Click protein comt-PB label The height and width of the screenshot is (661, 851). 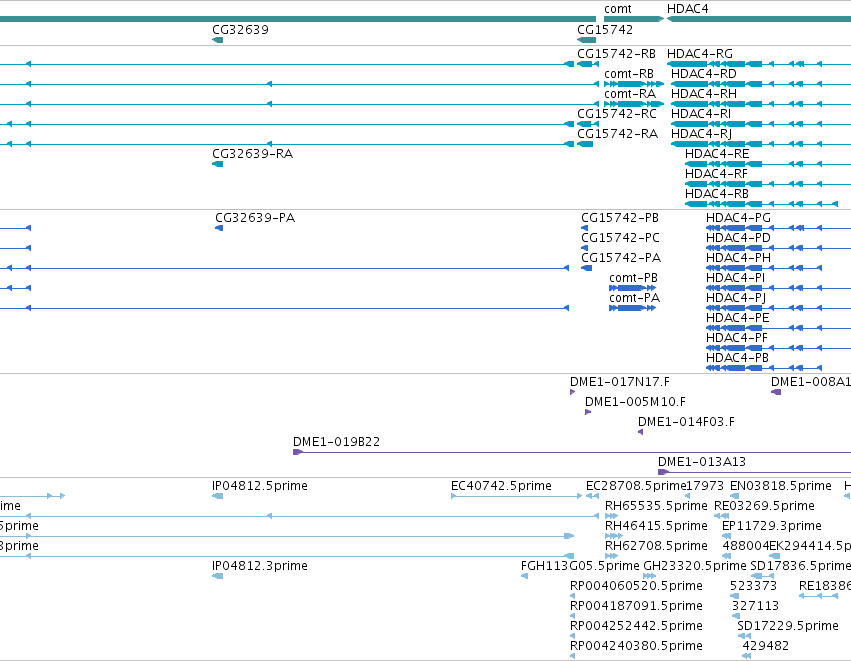(633, 278)
